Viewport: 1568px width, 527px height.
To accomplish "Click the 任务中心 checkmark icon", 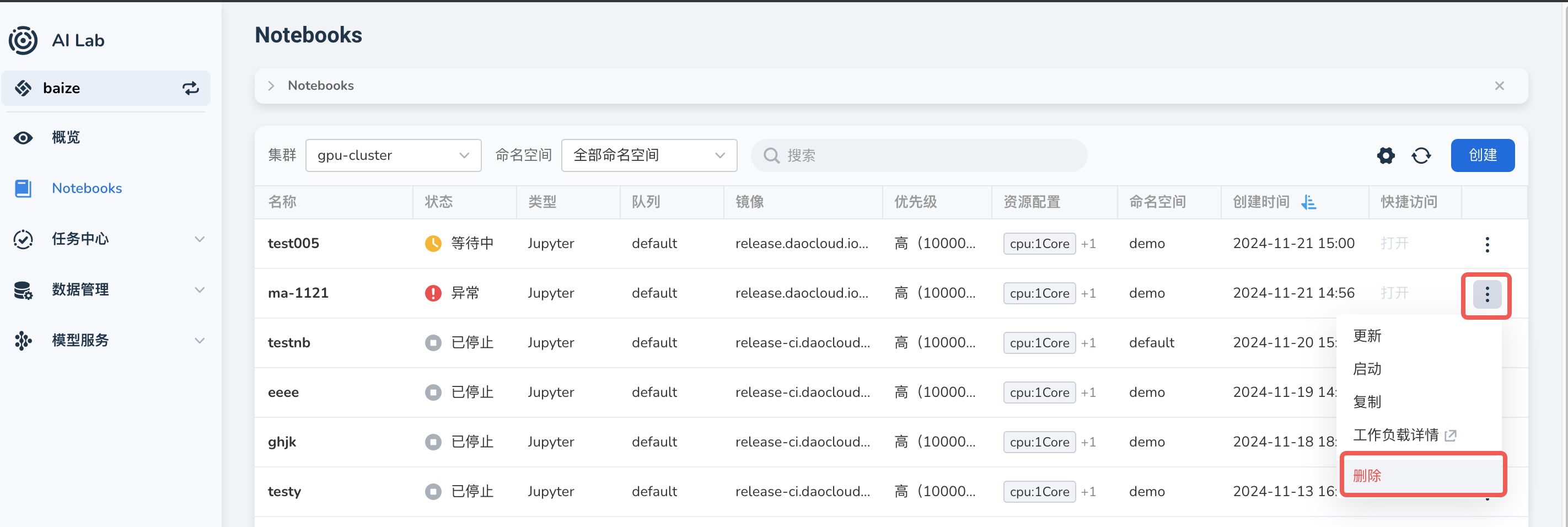I will coord(23,239).
